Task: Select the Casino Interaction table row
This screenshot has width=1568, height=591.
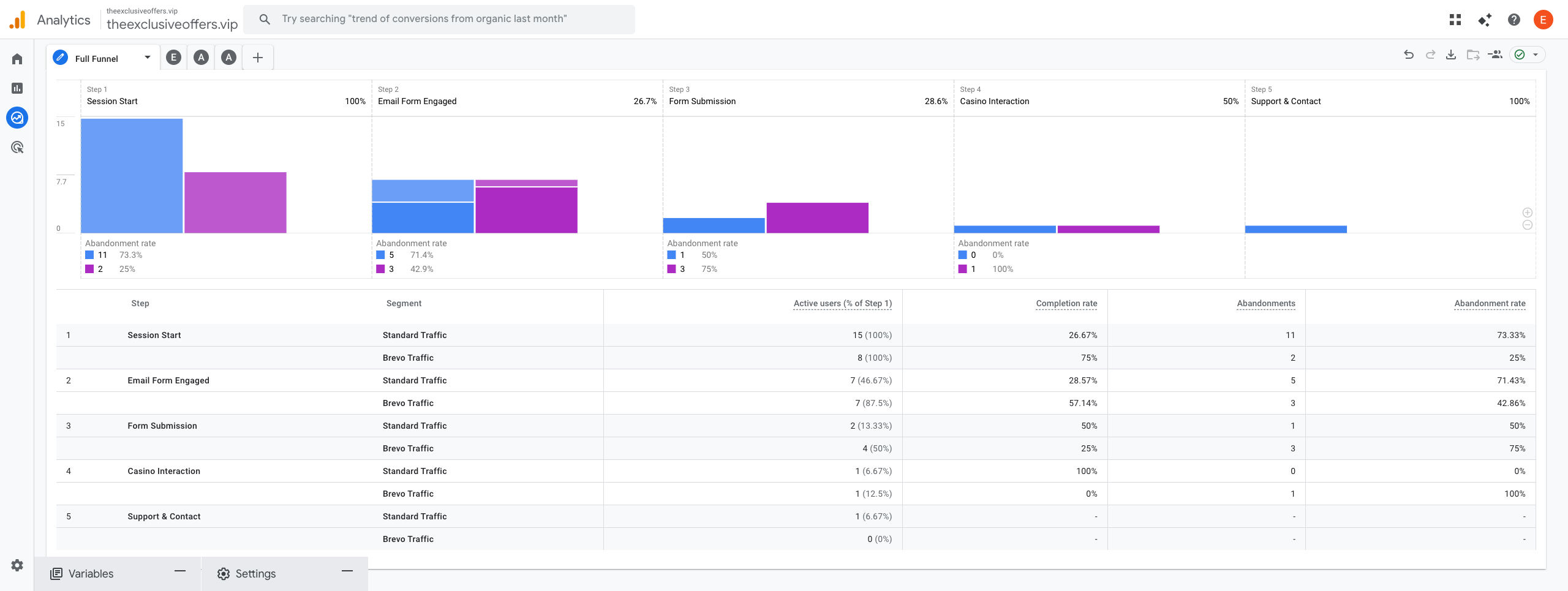Action: pyautogui.click(x=796, y=471)
